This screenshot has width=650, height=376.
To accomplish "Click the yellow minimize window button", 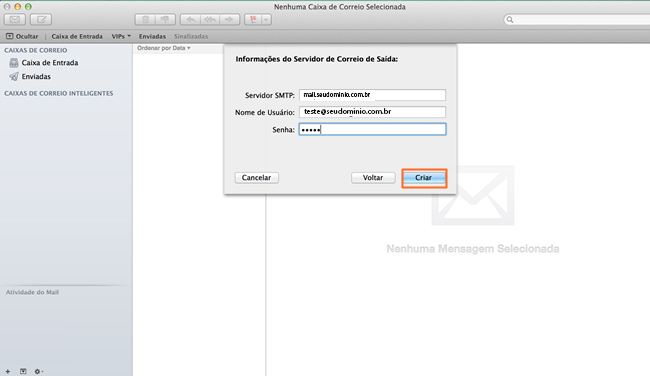I will [x=17, y=7].
